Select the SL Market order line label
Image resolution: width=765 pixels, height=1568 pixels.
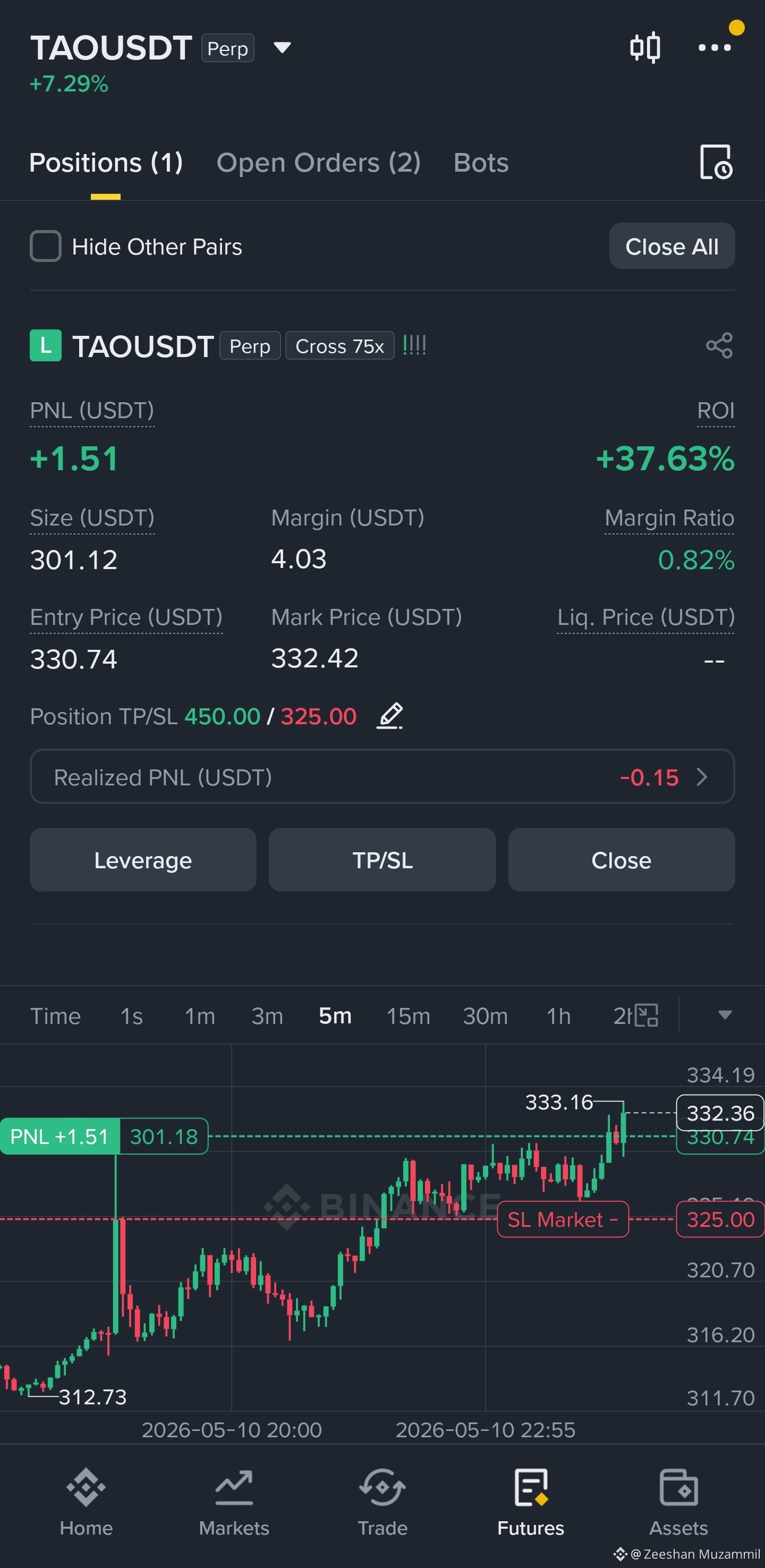tap(563, 1219)
